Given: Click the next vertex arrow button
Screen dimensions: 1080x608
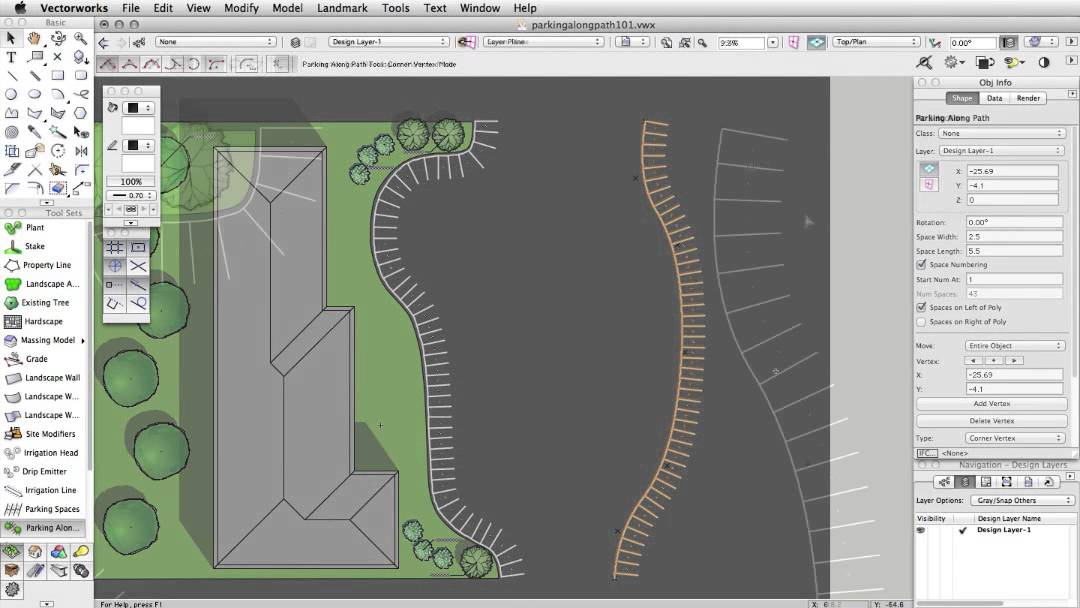Looking at the screenshot, I should click(1014, 361).
